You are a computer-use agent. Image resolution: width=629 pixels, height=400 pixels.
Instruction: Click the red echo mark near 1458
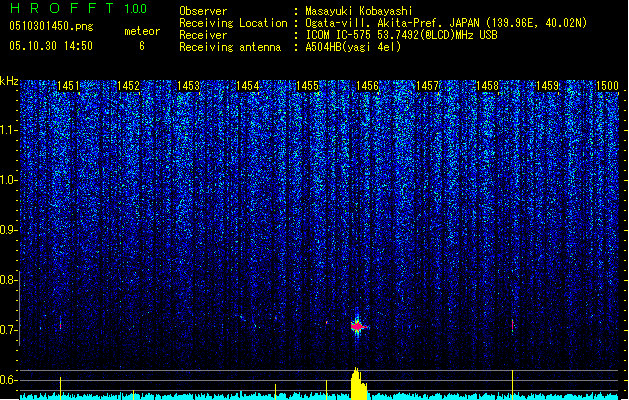click(513, 325)
